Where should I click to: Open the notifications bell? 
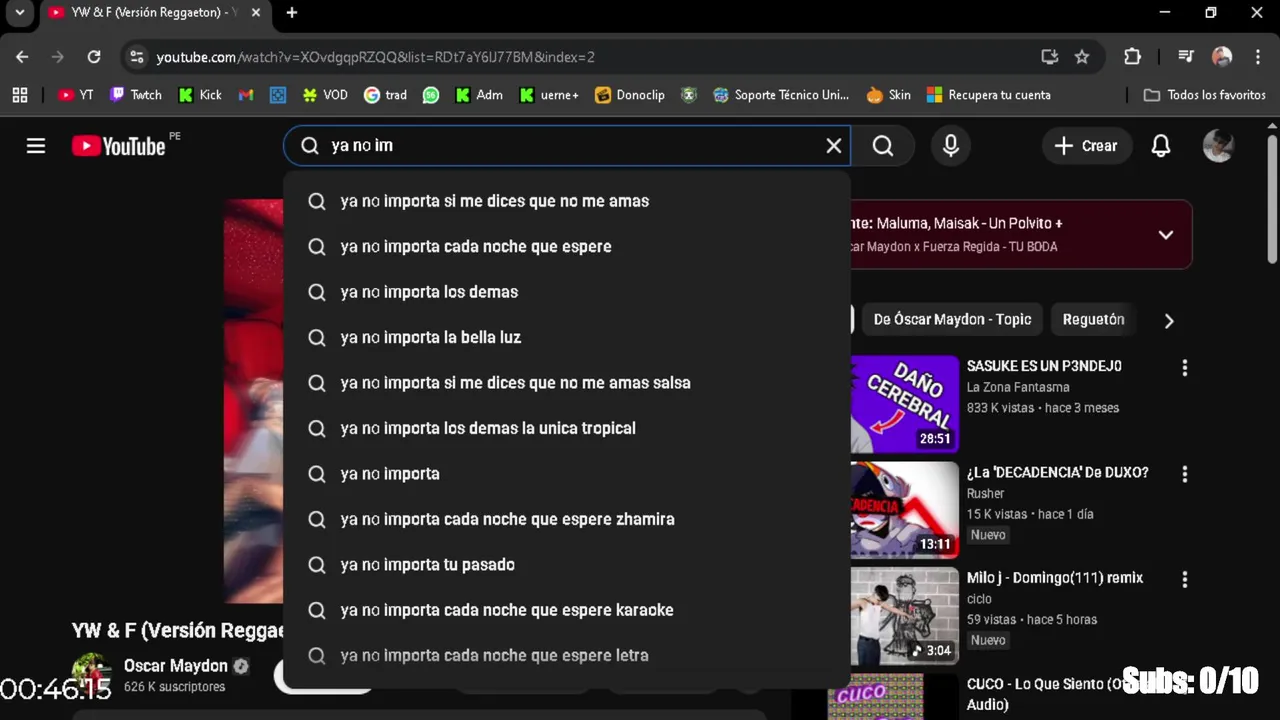(x=1161, y=146)
